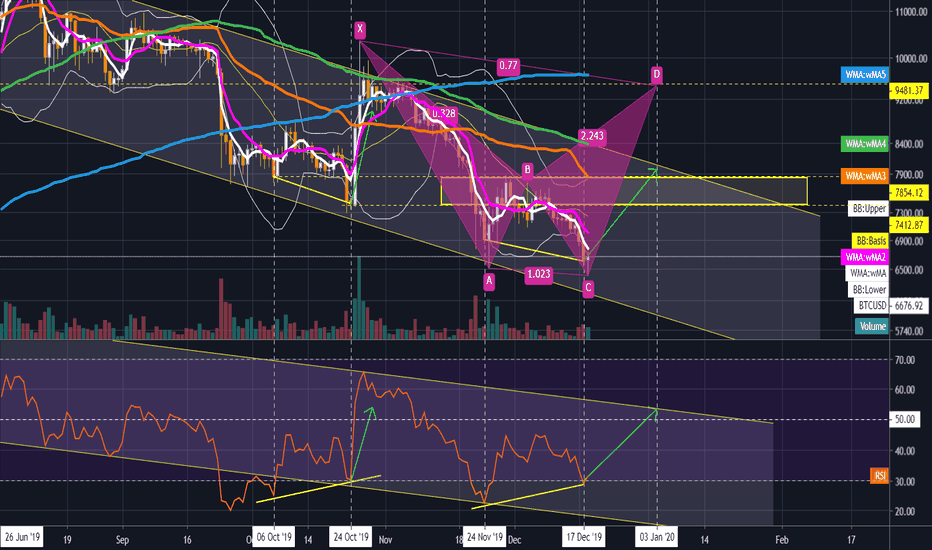Select the 0.77 ratio label
Screen dimensions: 932x550
(508, 65)
